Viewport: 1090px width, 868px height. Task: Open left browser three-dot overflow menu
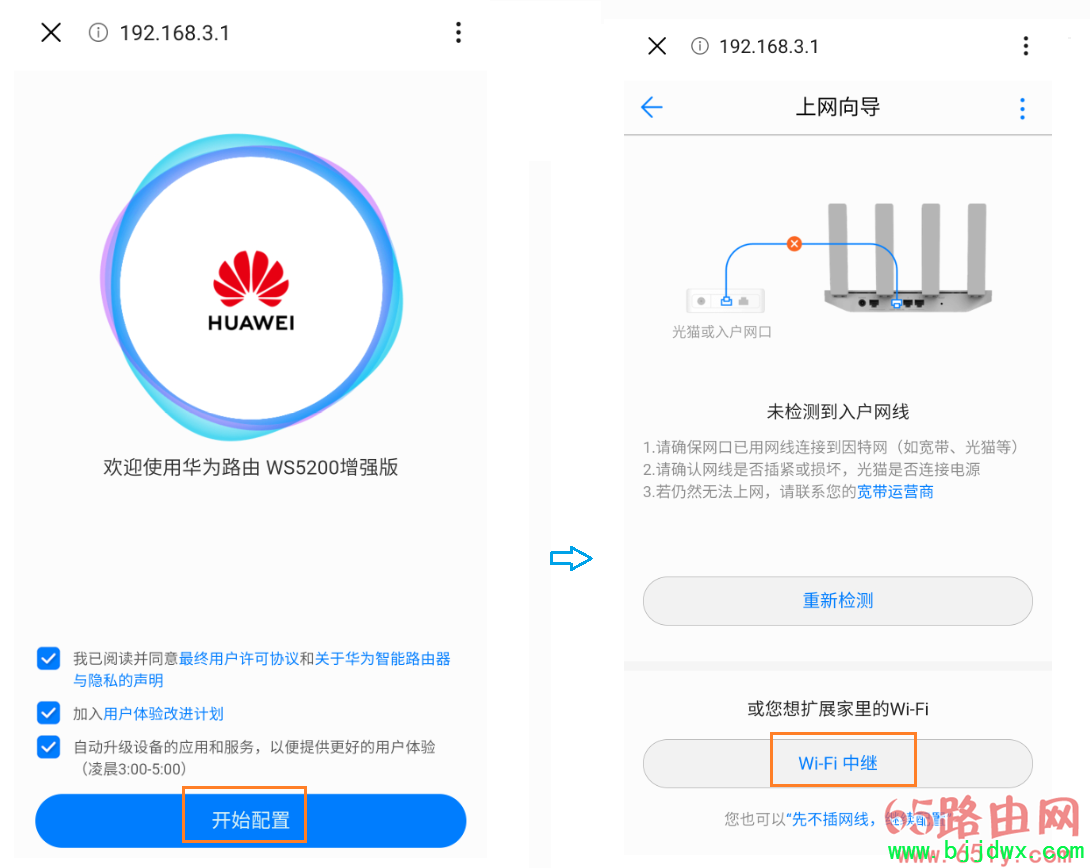(x=458, y=32)
